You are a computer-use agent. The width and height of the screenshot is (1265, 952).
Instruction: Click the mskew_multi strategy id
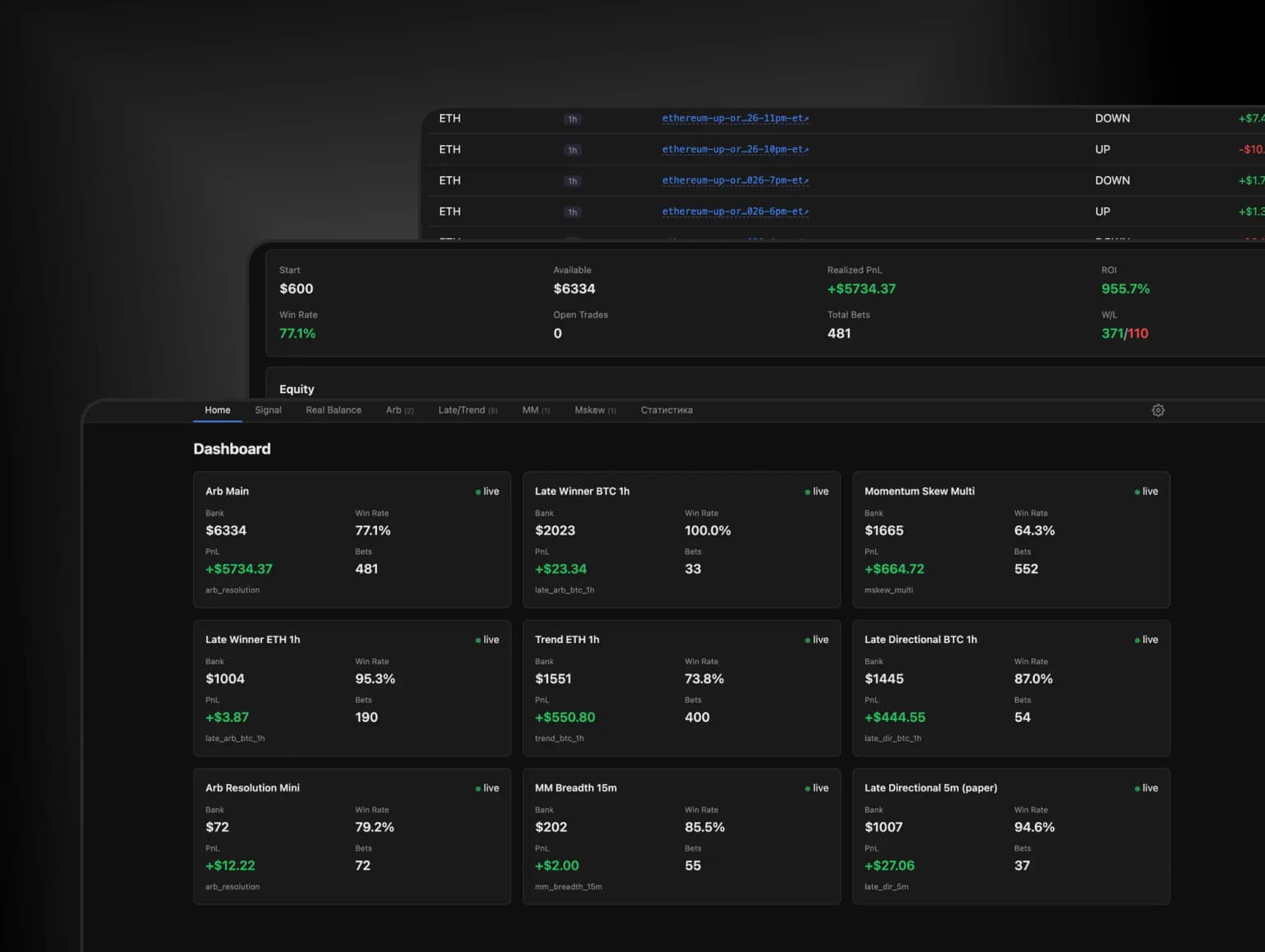(889, 590)
